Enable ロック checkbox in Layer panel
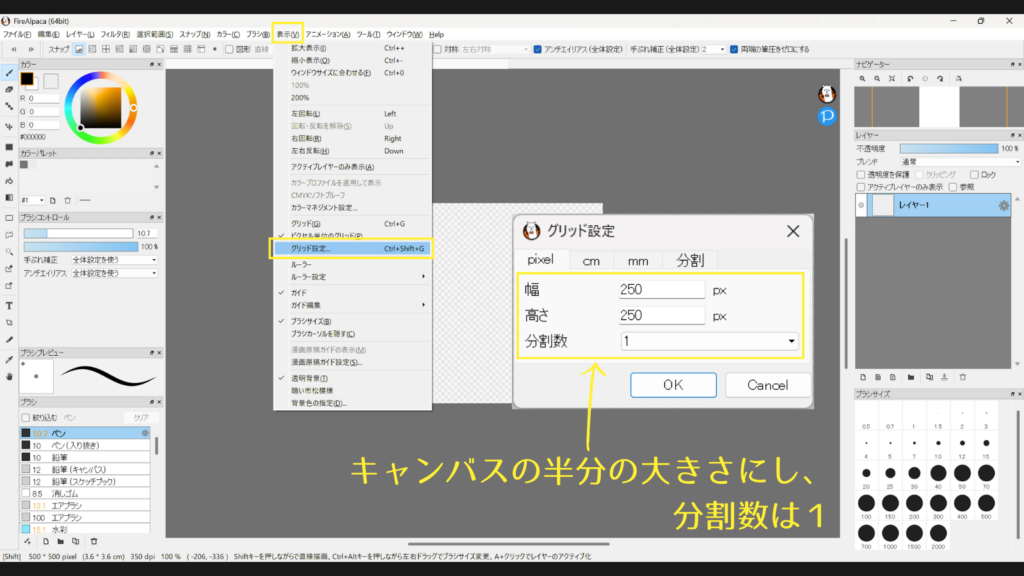 pos(974,174)
